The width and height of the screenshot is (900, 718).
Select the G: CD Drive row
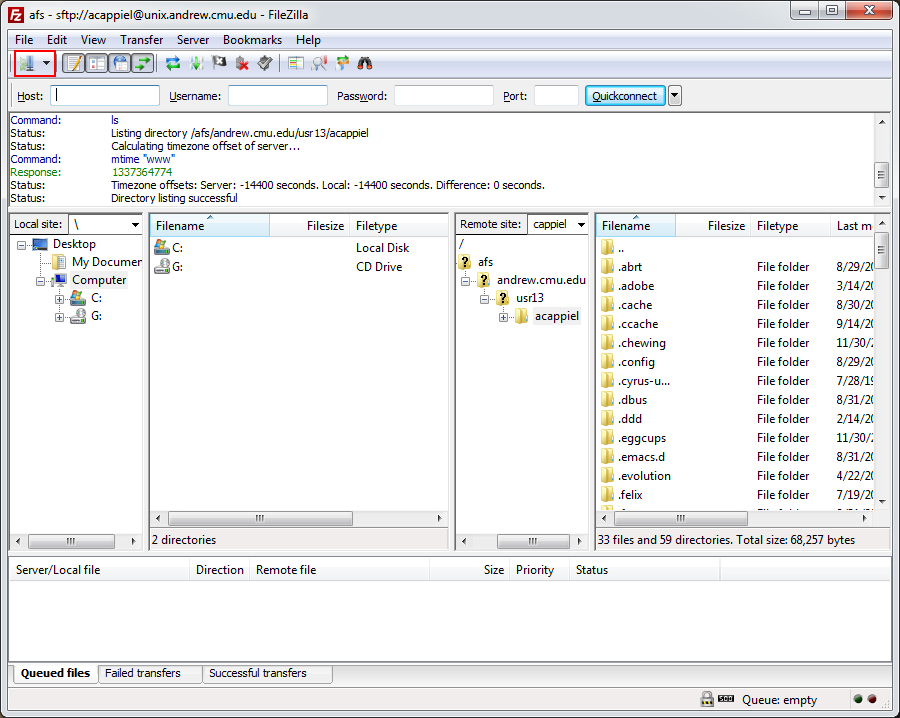(x=298, y=267)
